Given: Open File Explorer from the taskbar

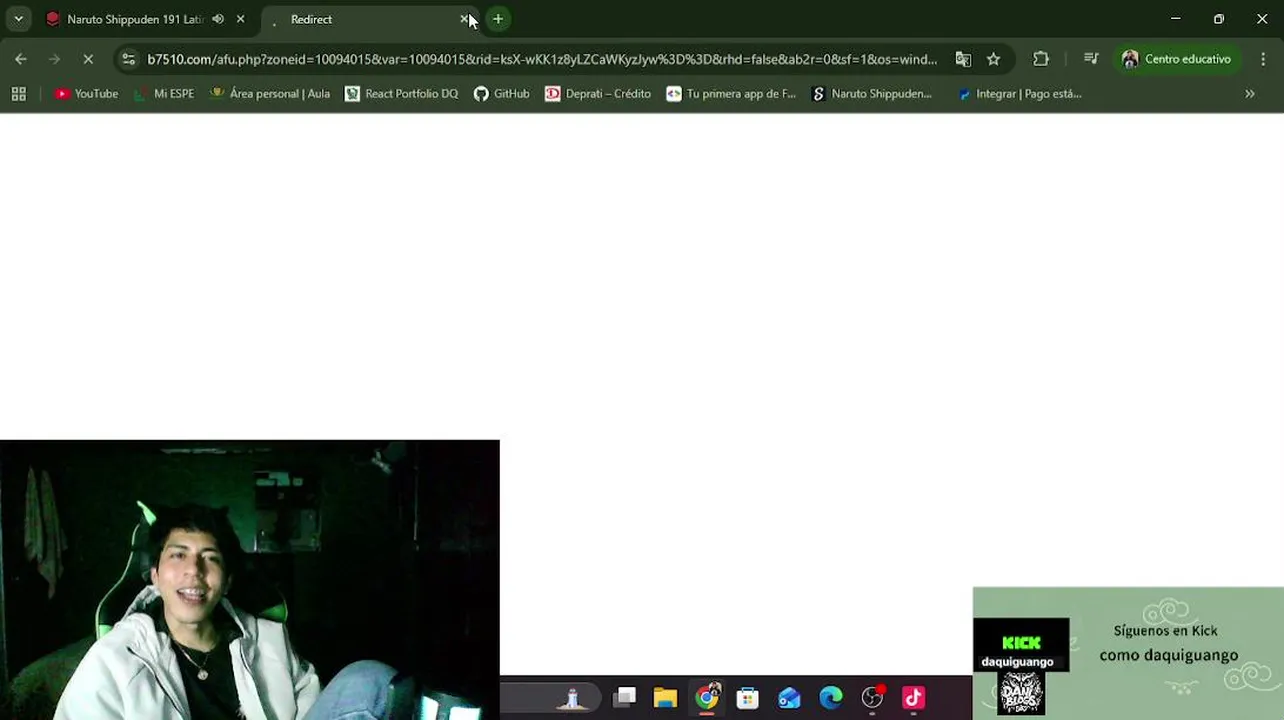Looking at the screenshot, I should click(665, 698).
